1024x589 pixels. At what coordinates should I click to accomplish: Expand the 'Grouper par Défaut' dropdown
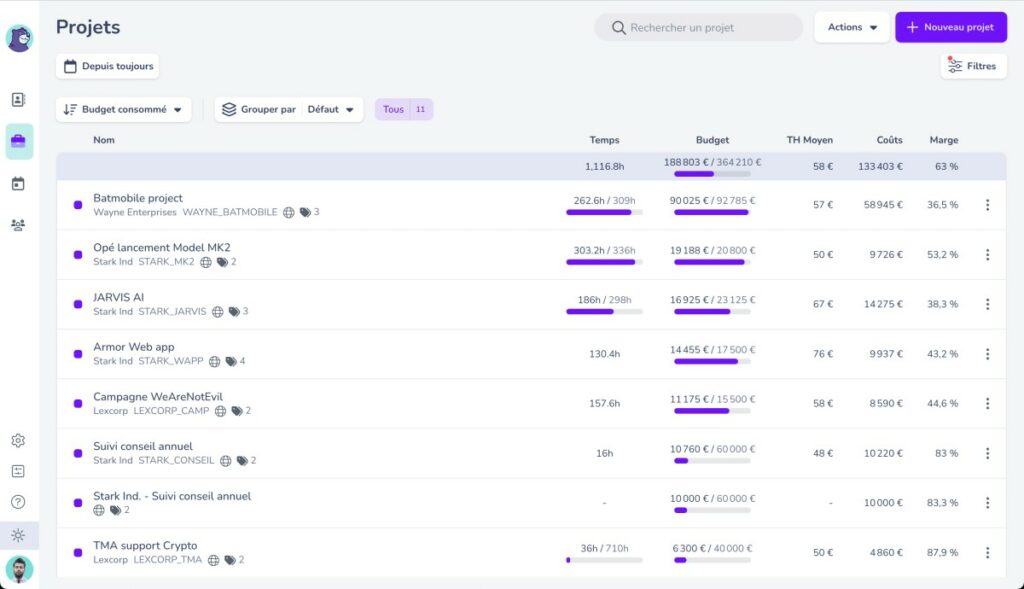pyautogui.click(x=288, y=110)
